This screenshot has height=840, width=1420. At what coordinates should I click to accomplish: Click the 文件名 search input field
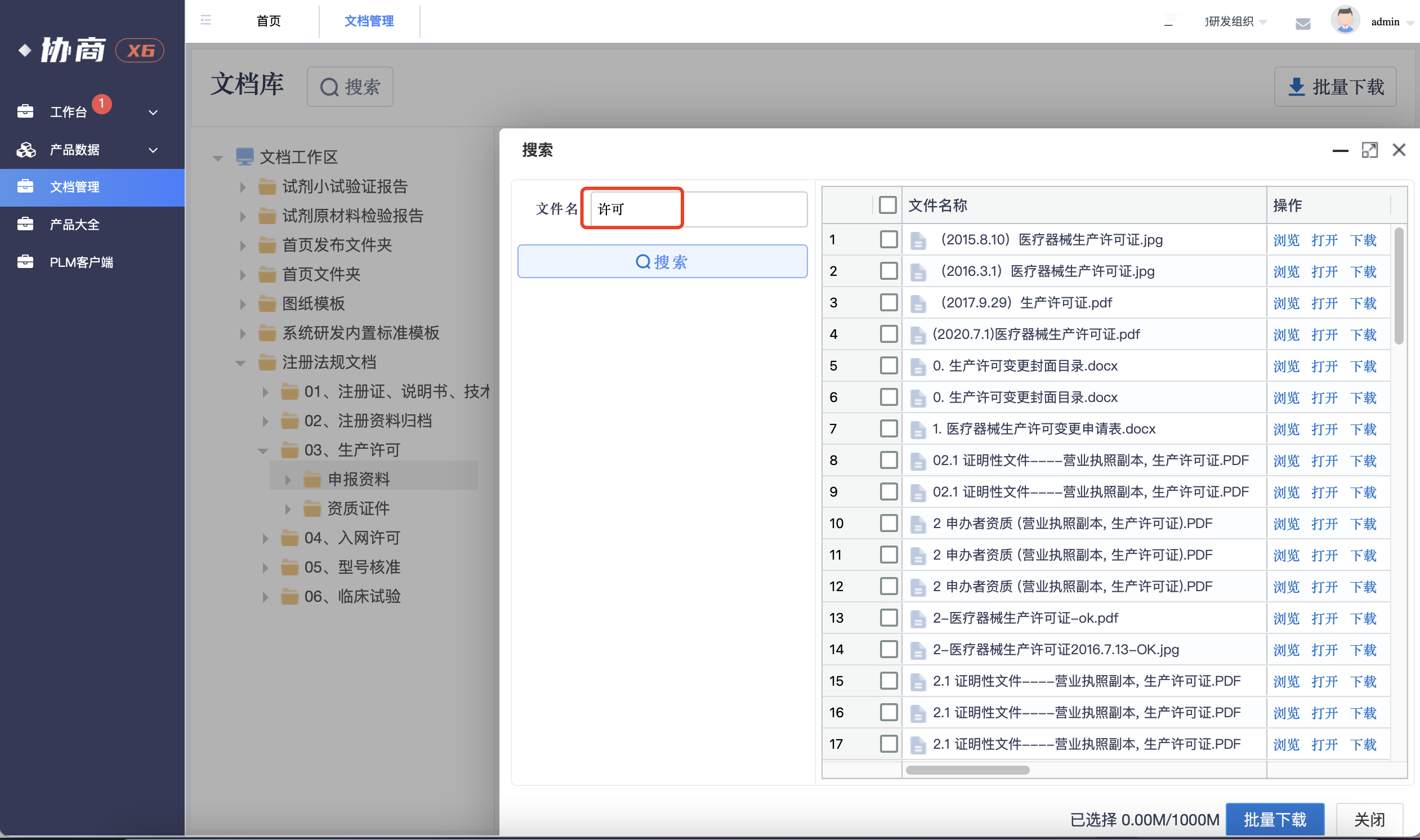tap(698, 209)
